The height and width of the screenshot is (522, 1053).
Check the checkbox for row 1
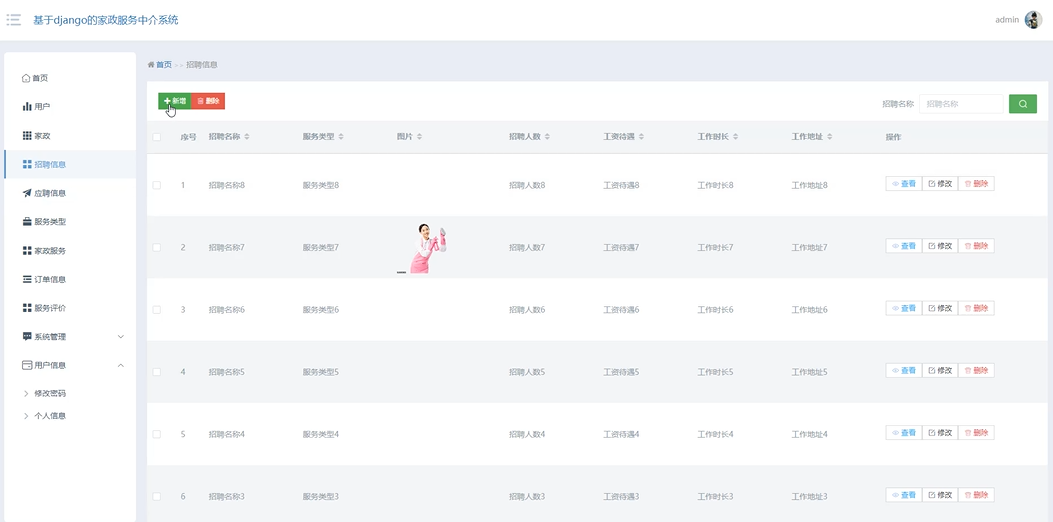coord(157,185)
